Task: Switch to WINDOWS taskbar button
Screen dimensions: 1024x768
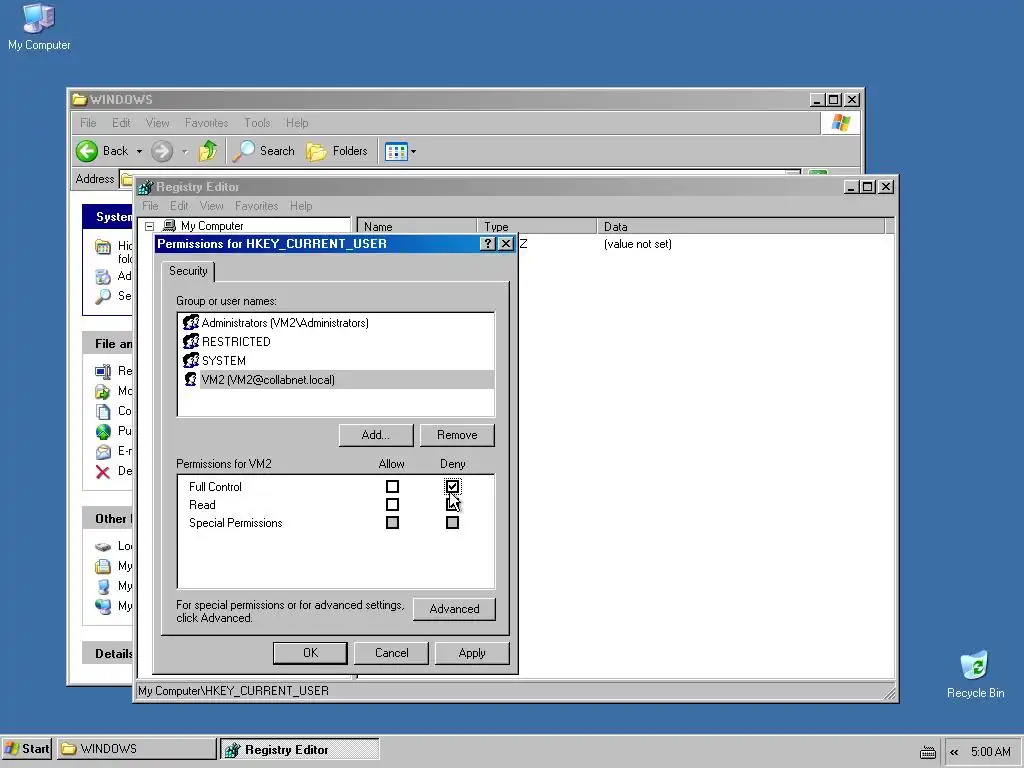Action: (136, 749)
